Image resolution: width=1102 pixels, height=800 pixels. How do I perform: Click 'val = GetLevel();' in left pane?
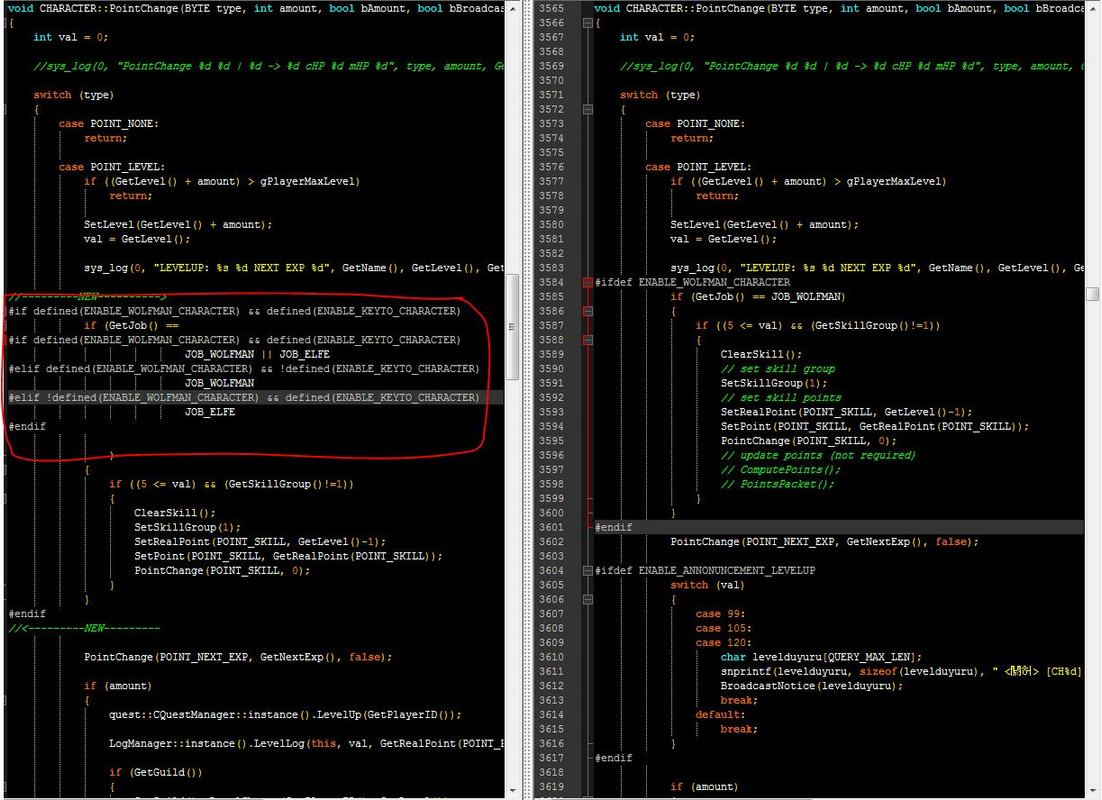click(137, 239)
